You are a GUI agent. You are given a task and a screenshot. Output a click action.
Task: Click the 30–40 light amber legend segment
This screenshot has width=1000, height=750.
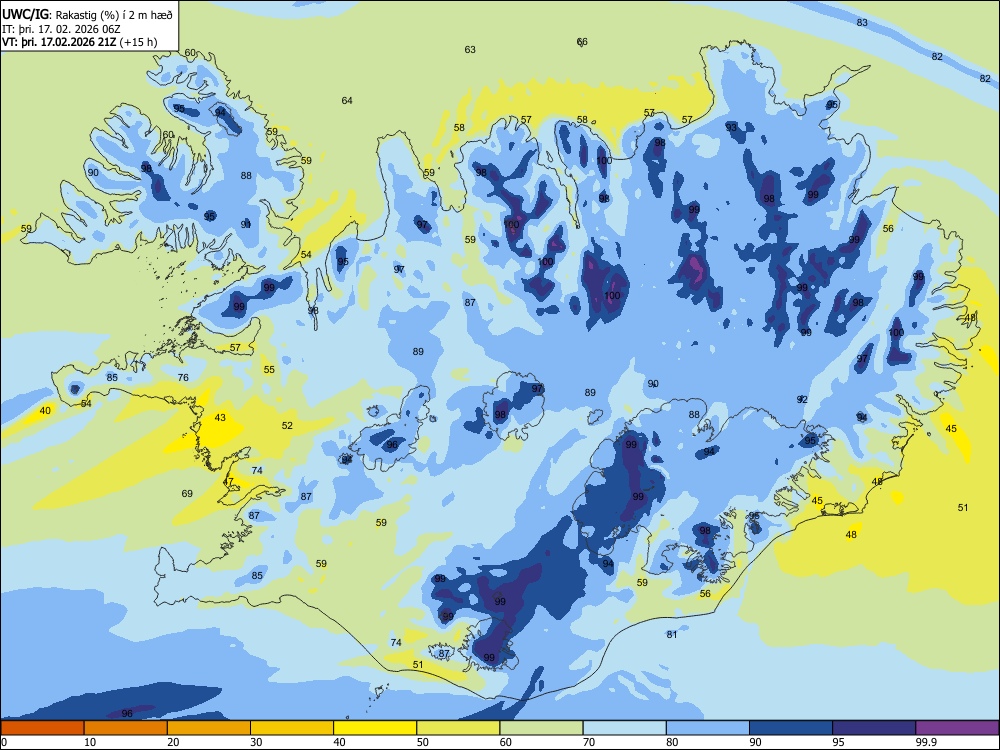click(292, 728)
